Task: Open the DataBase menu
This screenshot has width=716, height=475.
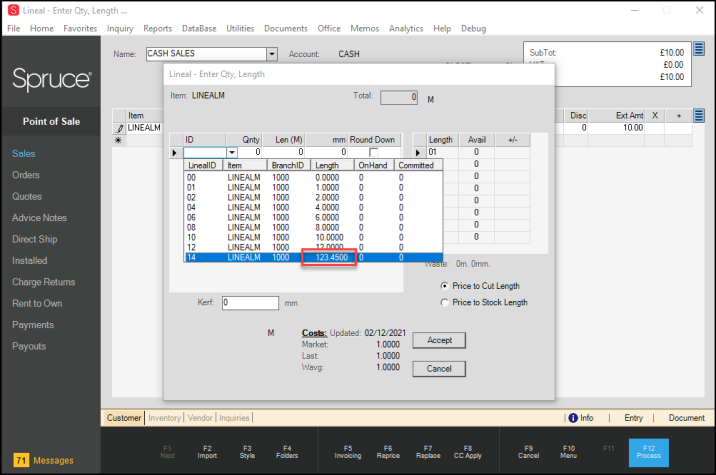Action: pos(199,28)
